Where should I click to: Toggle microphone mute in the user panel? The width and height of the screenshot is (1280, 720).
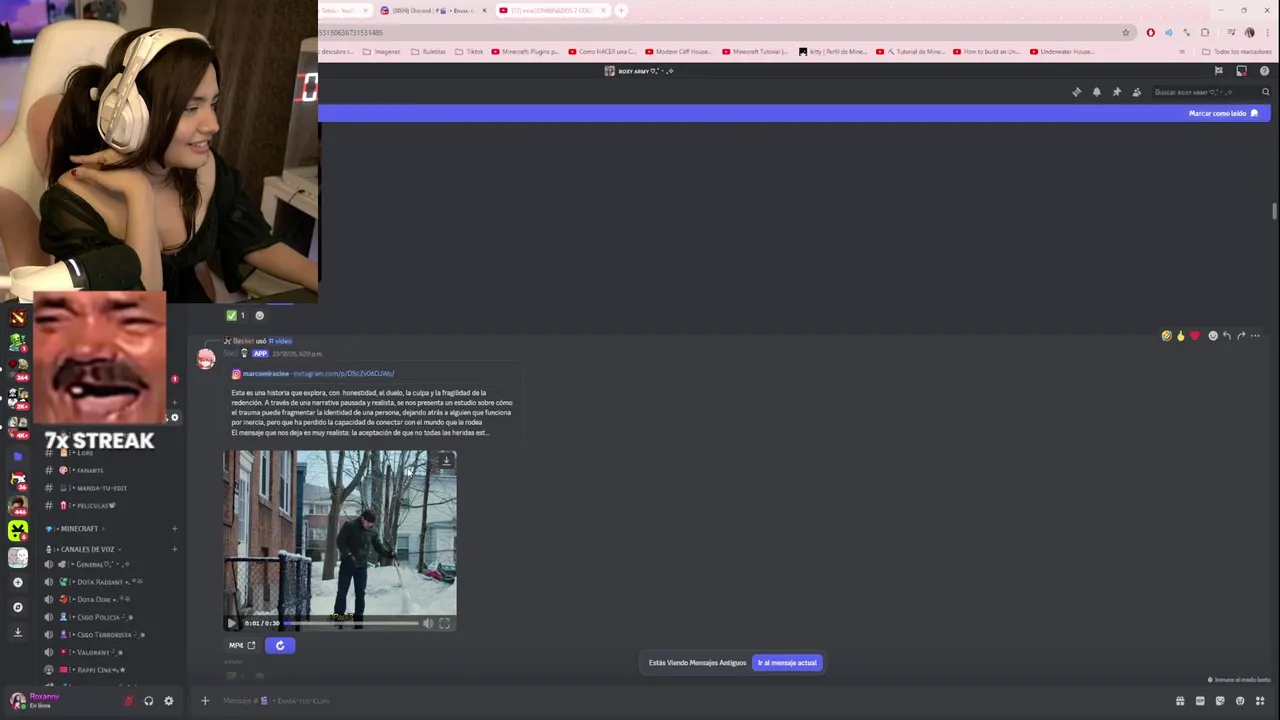(x=128, y=701)
